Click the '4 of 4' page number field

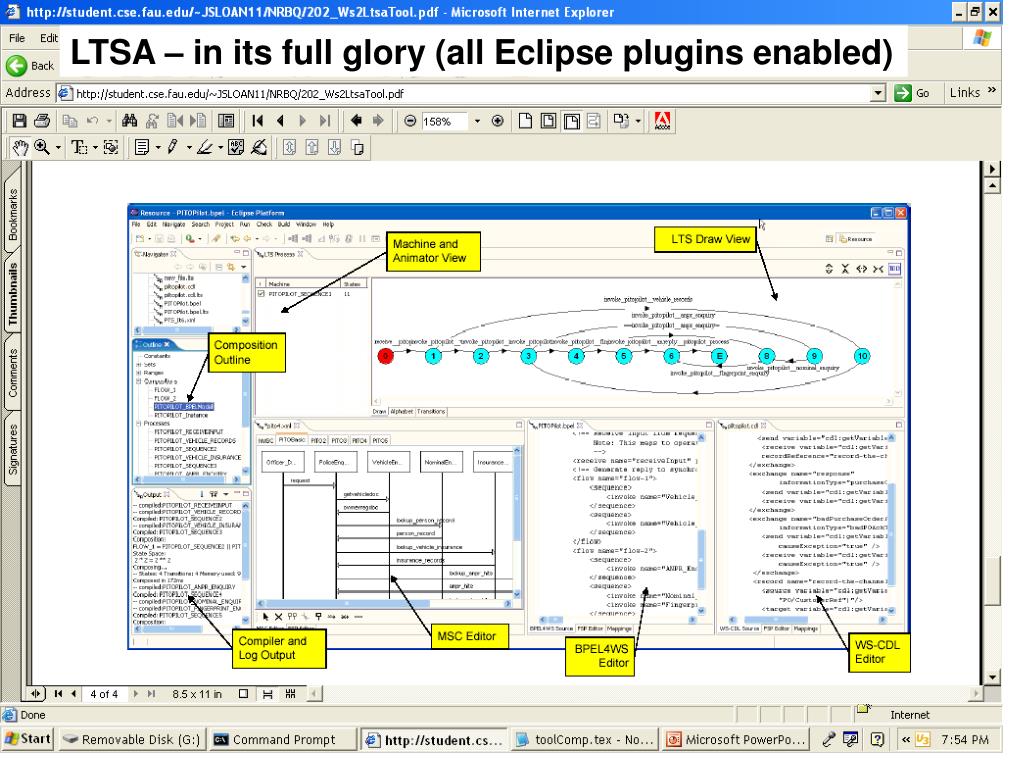[104, 694]
